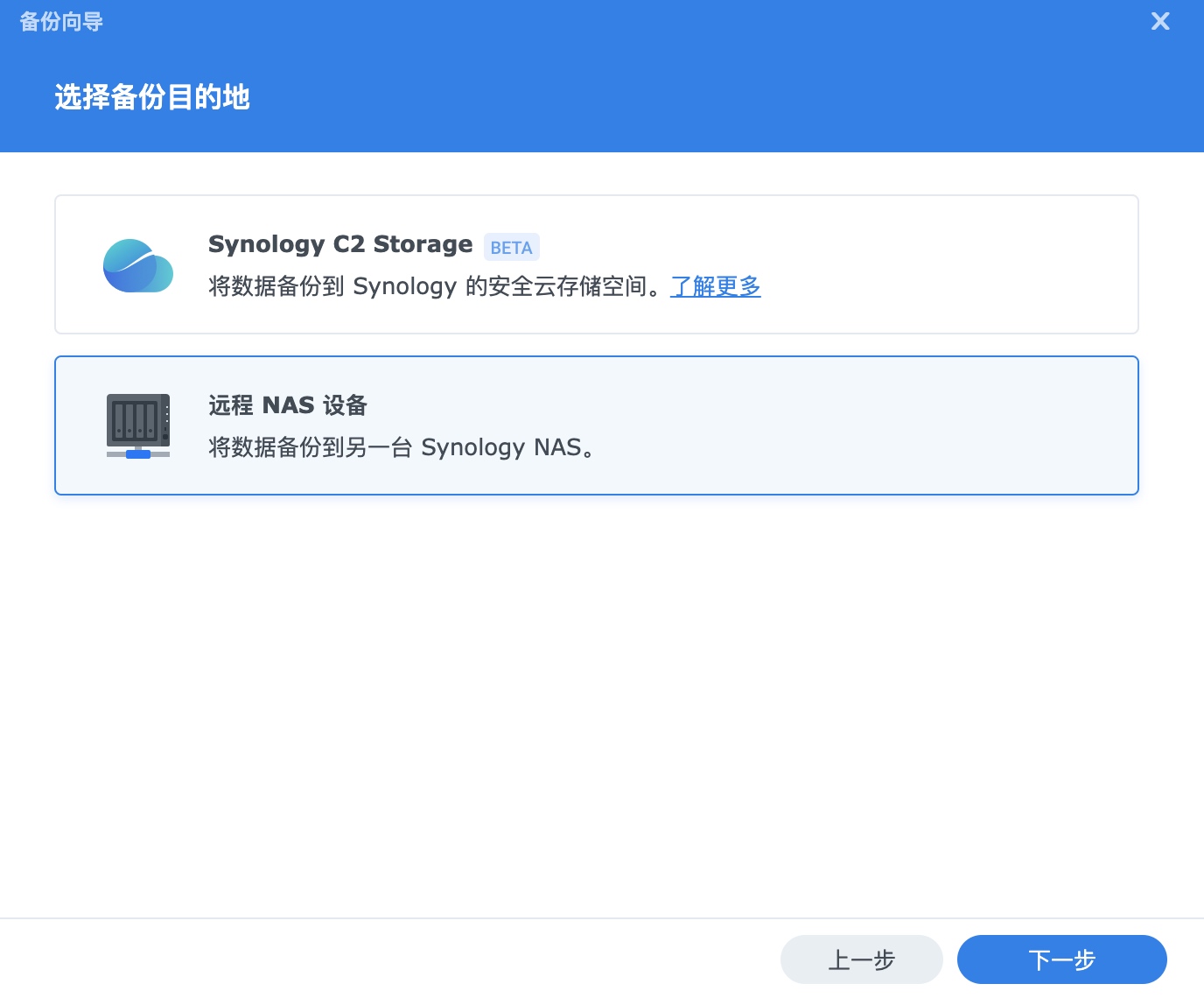Go back with the 上一步 button

pos(861,959)
